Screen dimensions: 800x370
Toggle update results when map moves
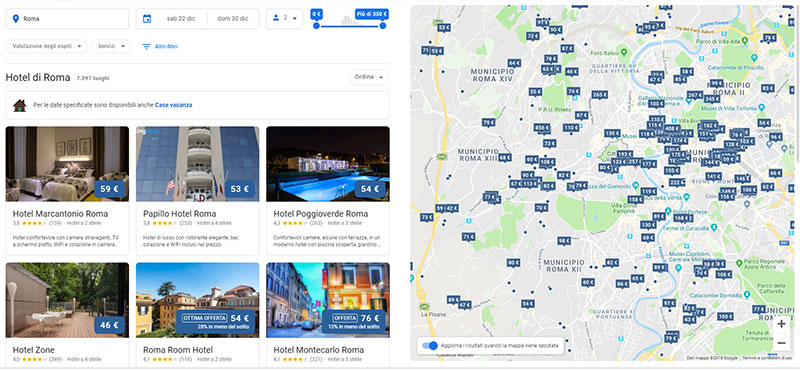tap(430, 346)
